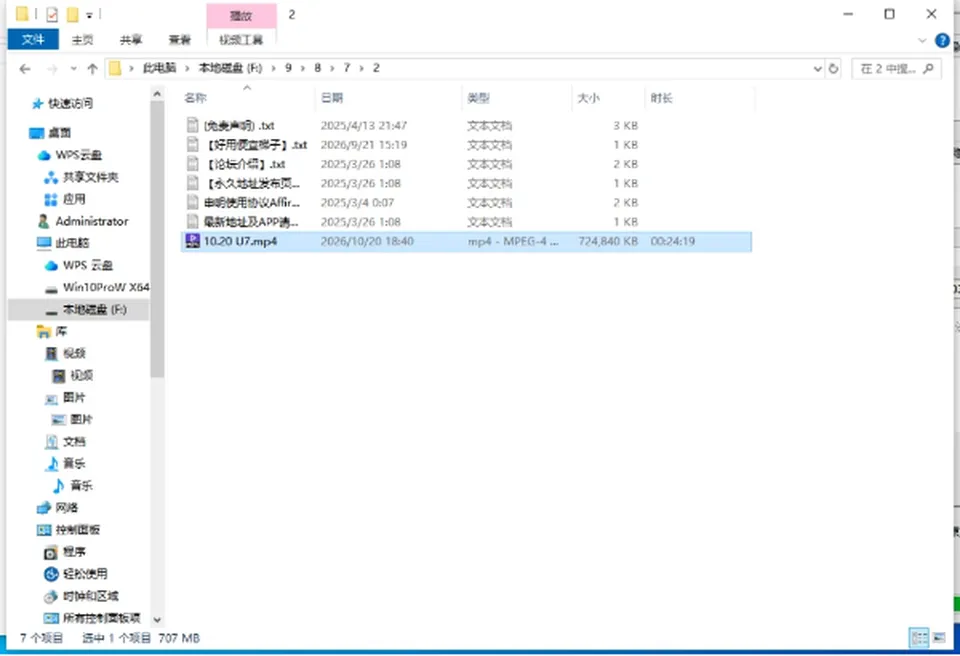Screen dimensions: 960x656
Task: Expand the ribbon with the chevron near help
Action: point(922,40)
